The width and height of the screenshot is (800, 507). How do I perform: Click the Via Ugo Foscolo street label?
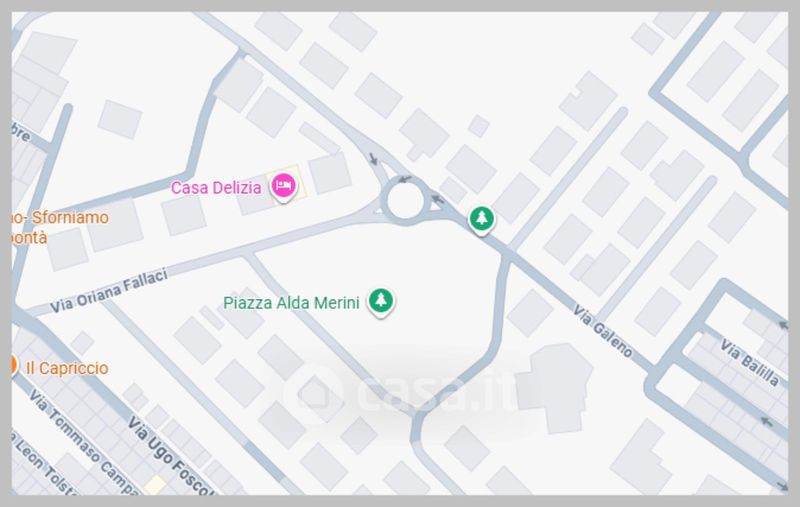pos(170,456)
